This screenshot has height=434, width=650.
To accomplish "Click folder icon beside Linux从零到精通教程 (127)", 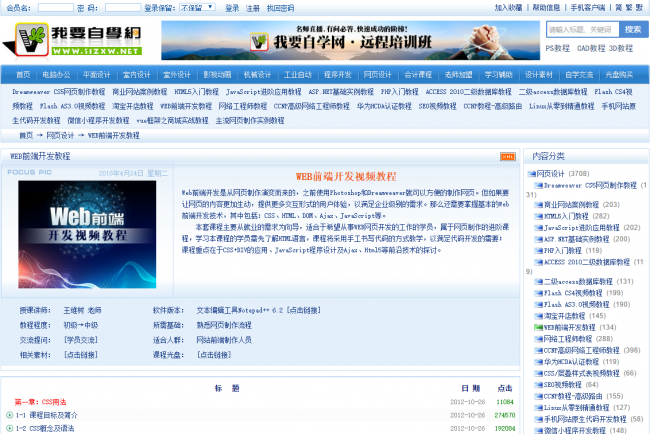I will (x=538, y=408).
